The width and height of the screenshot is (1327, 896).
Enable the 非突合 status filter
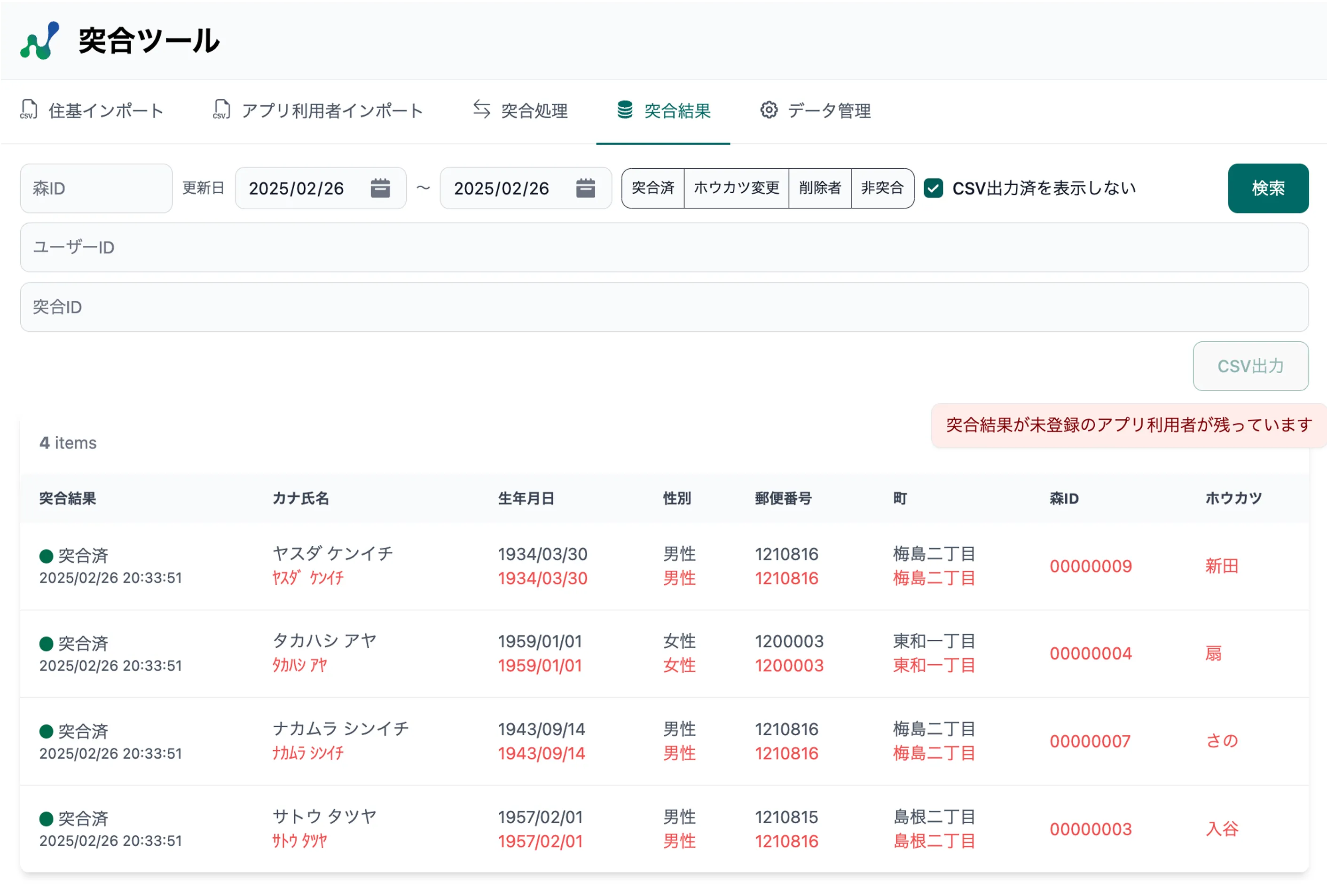point(882,188)
